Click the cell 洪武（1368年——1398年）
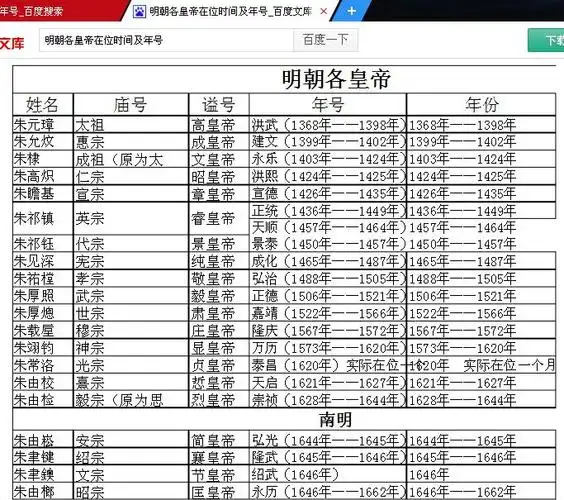The image size is (564, 500). 328,125
